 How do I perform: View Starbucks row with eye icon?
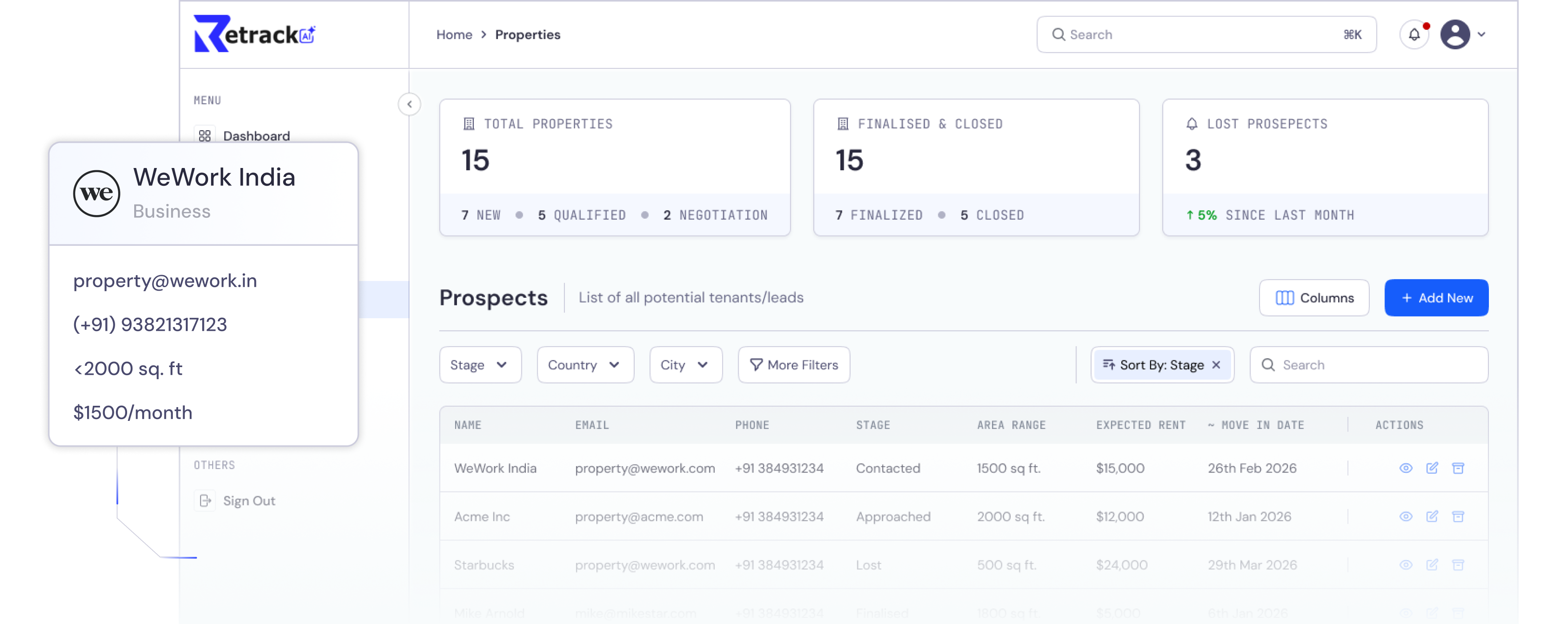pyautogui.click(x=1405, y=565)
